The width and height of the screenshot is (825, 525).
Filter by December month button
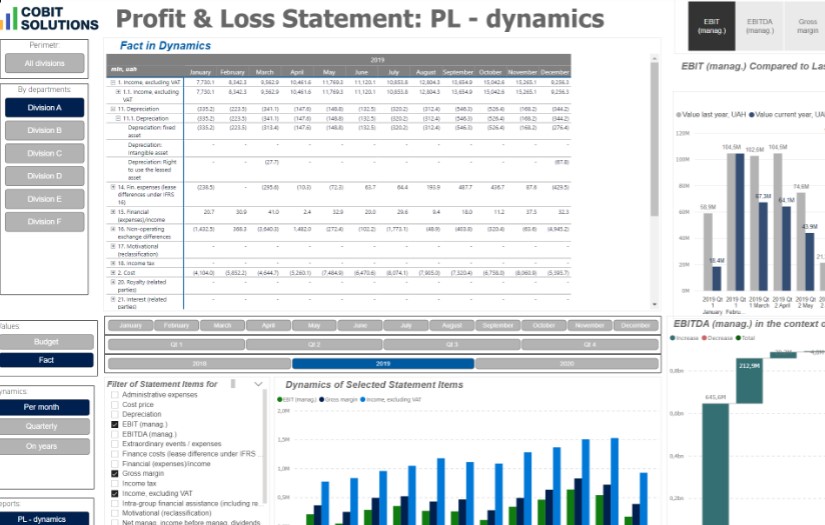636,326
